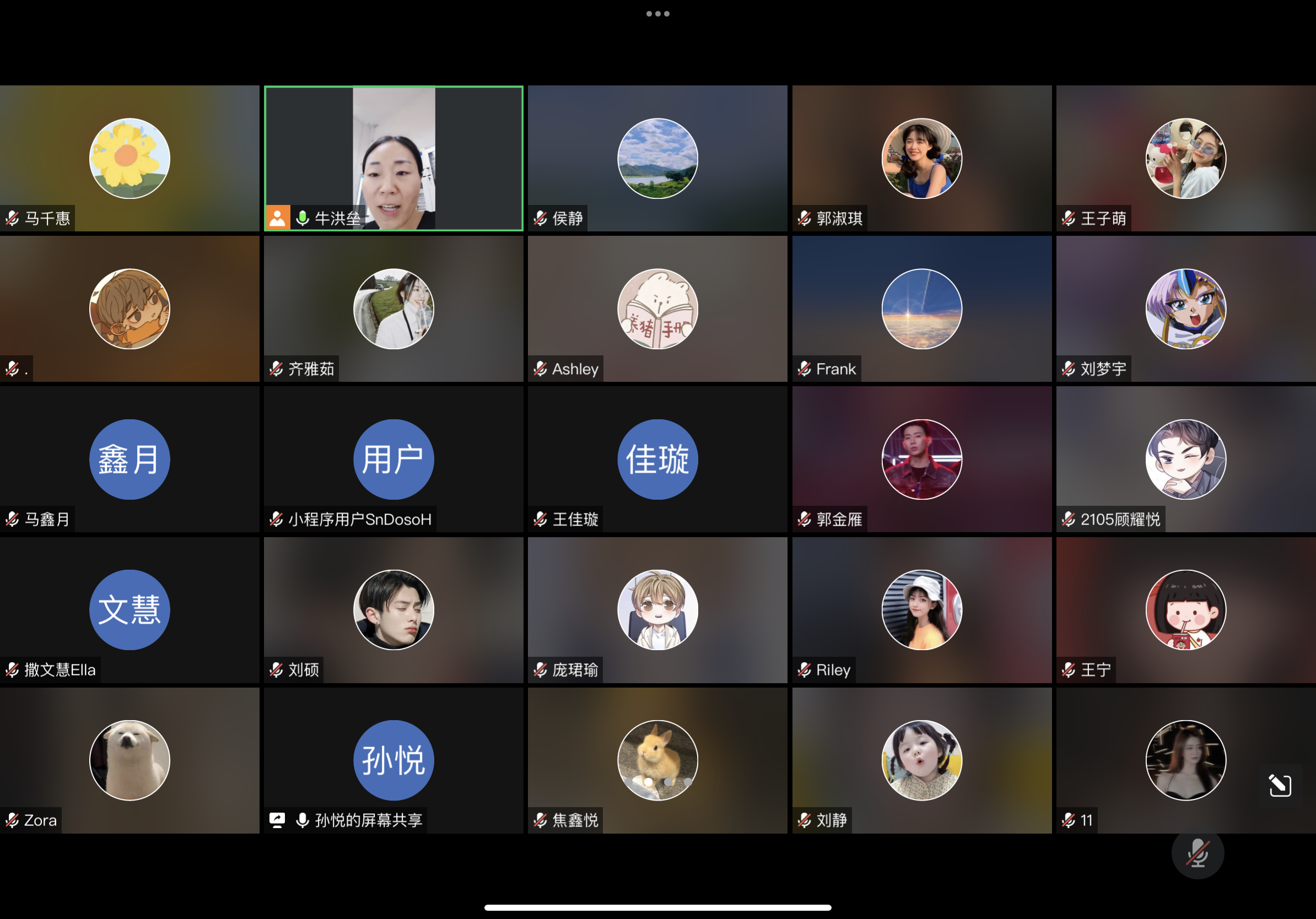Click the green microphone icon for 牛洪垒
This screenshot has width=1316, height=919.
[302, 218]
